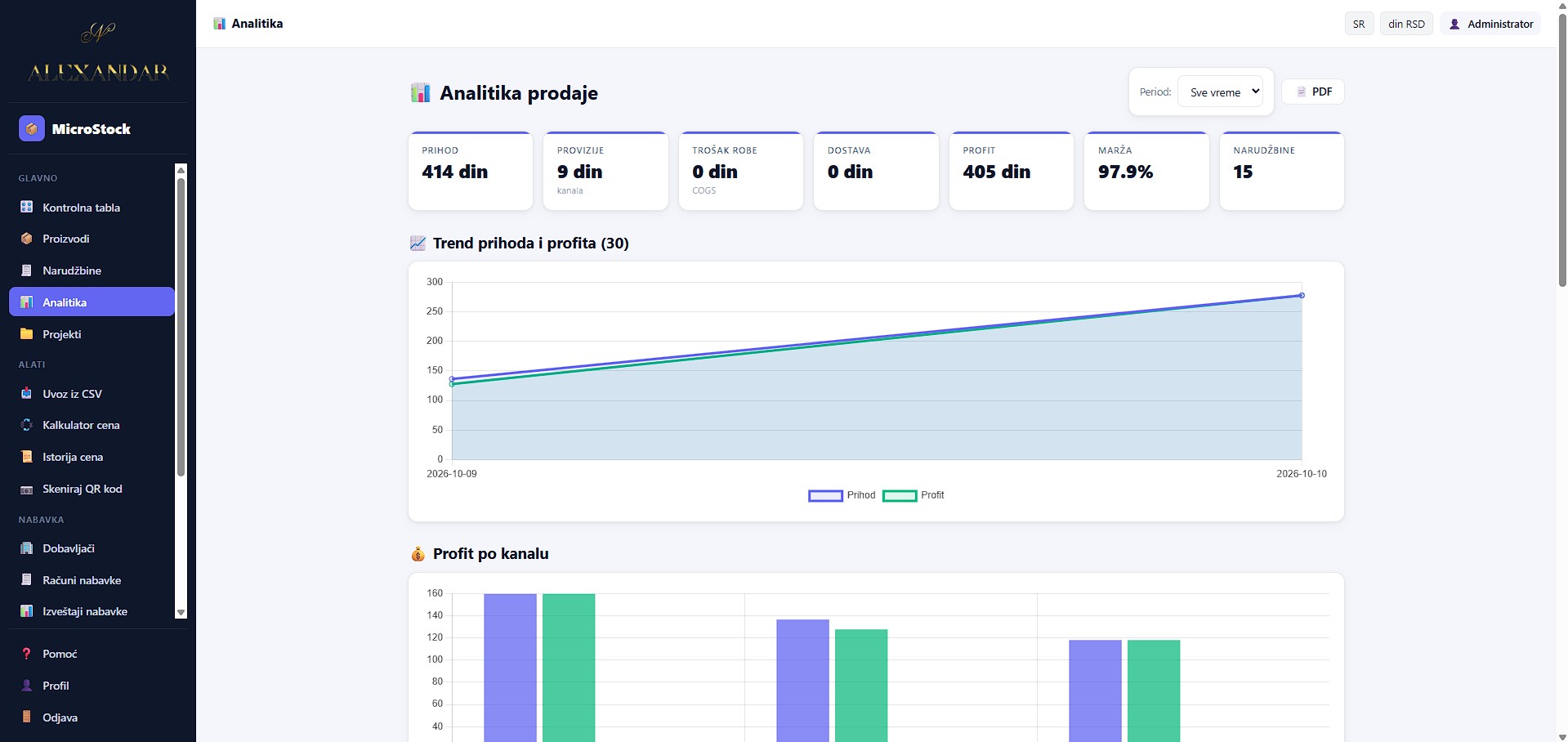This screenshot has height=742, width=1568.
Task: Click the MicroStock box logo icon
Action: pos(32,128)
